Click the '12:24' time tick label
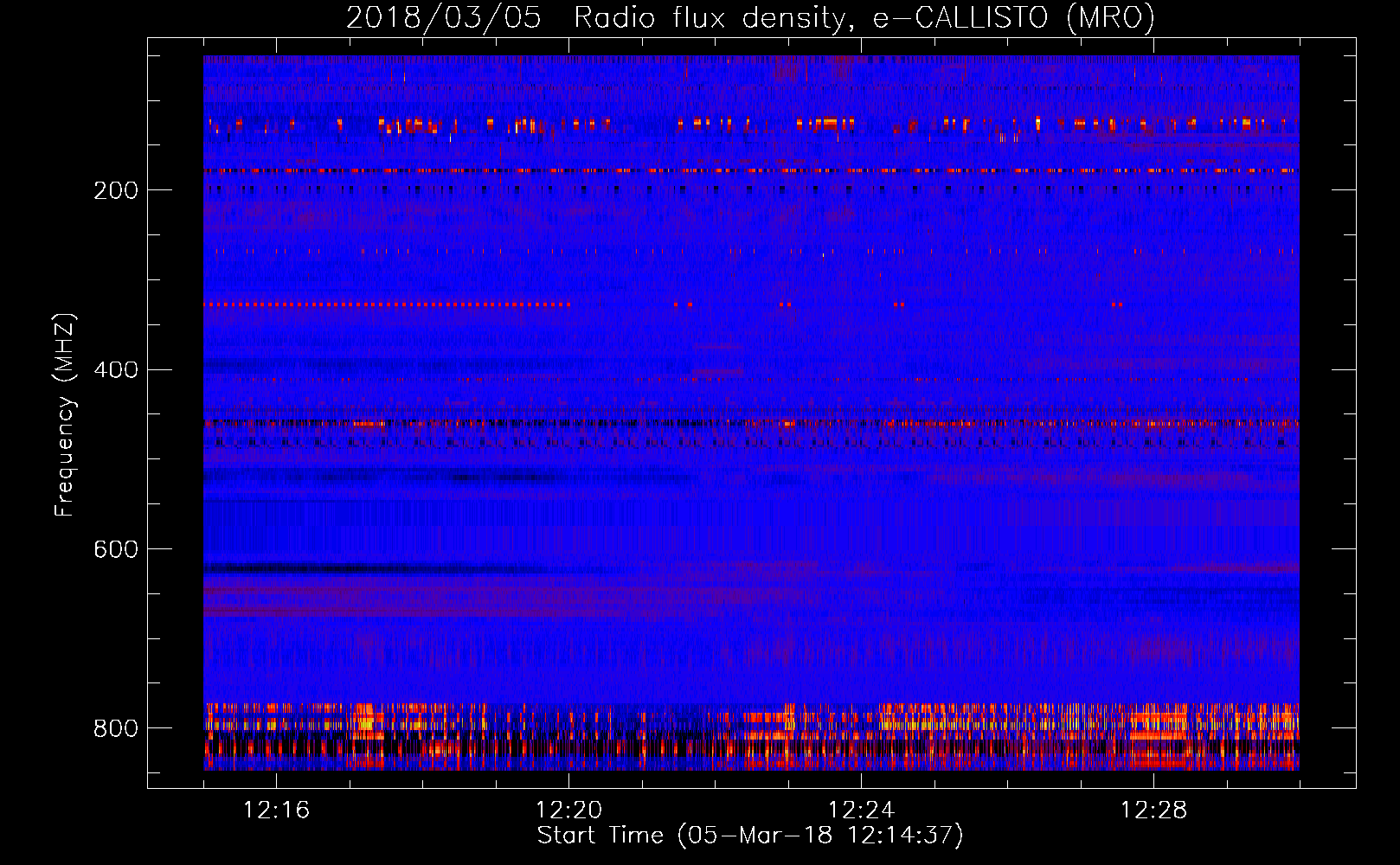Image resolution: width=1400 pixels, height=865 pixels. coord(861,811)
